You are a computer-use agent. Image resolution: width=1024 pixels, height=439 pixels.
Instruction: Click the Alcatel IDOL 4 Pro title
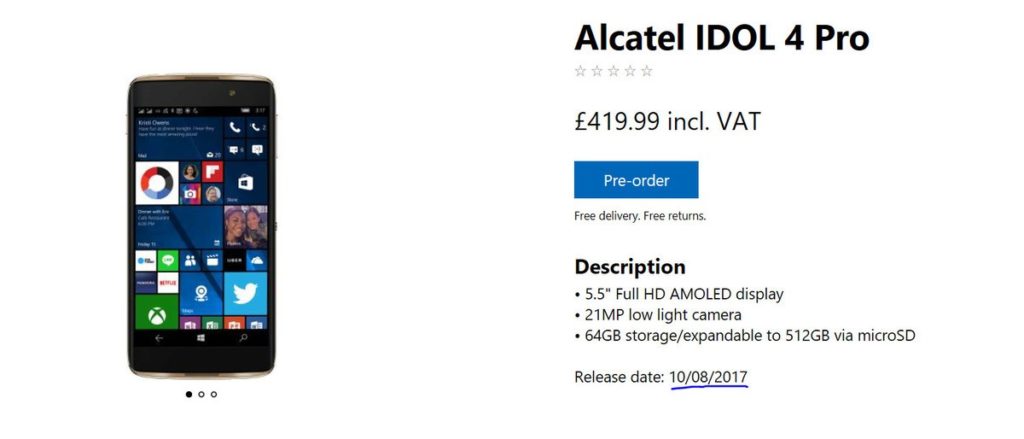722,38
